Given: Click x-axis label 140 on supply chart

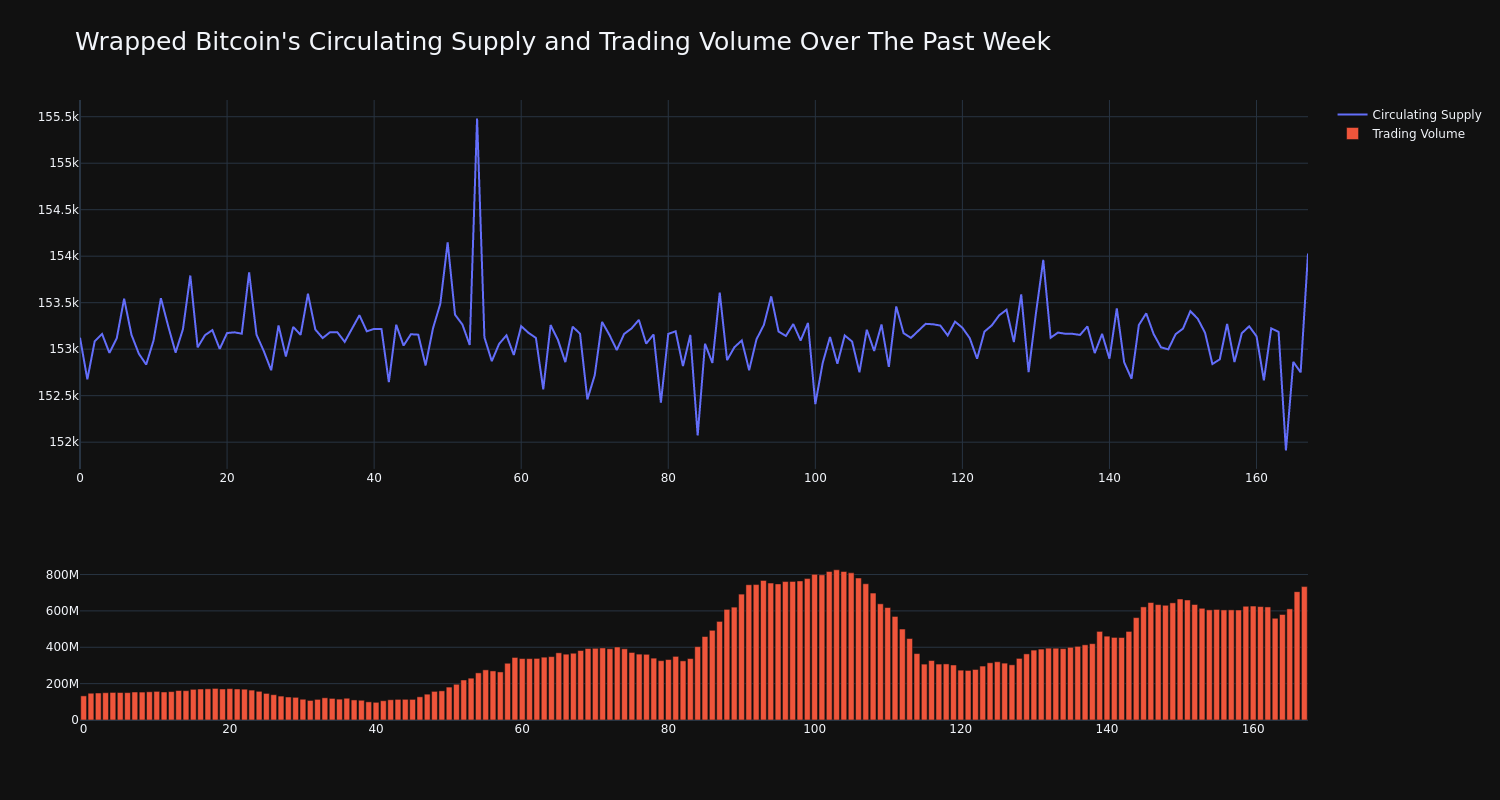Looking at the screenshot, I should pos(1109,478).
